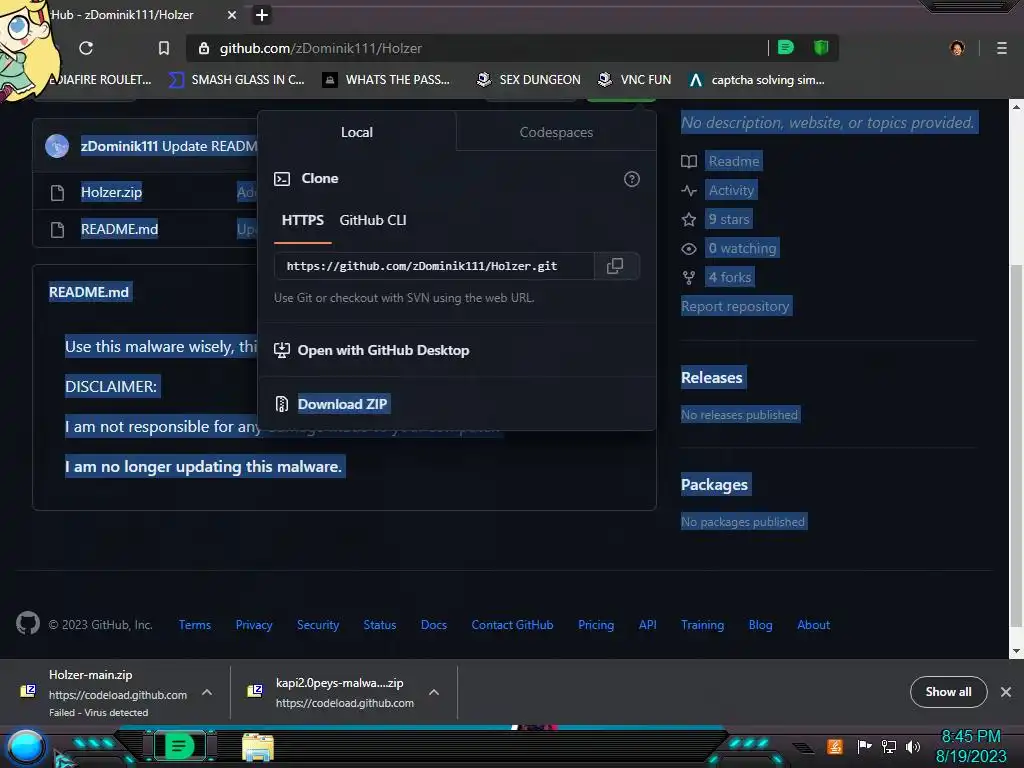The height and width of the screenshot is (768, 1024).
Task: Click Contact GitHub in the footer
Action: pos(512,625)
